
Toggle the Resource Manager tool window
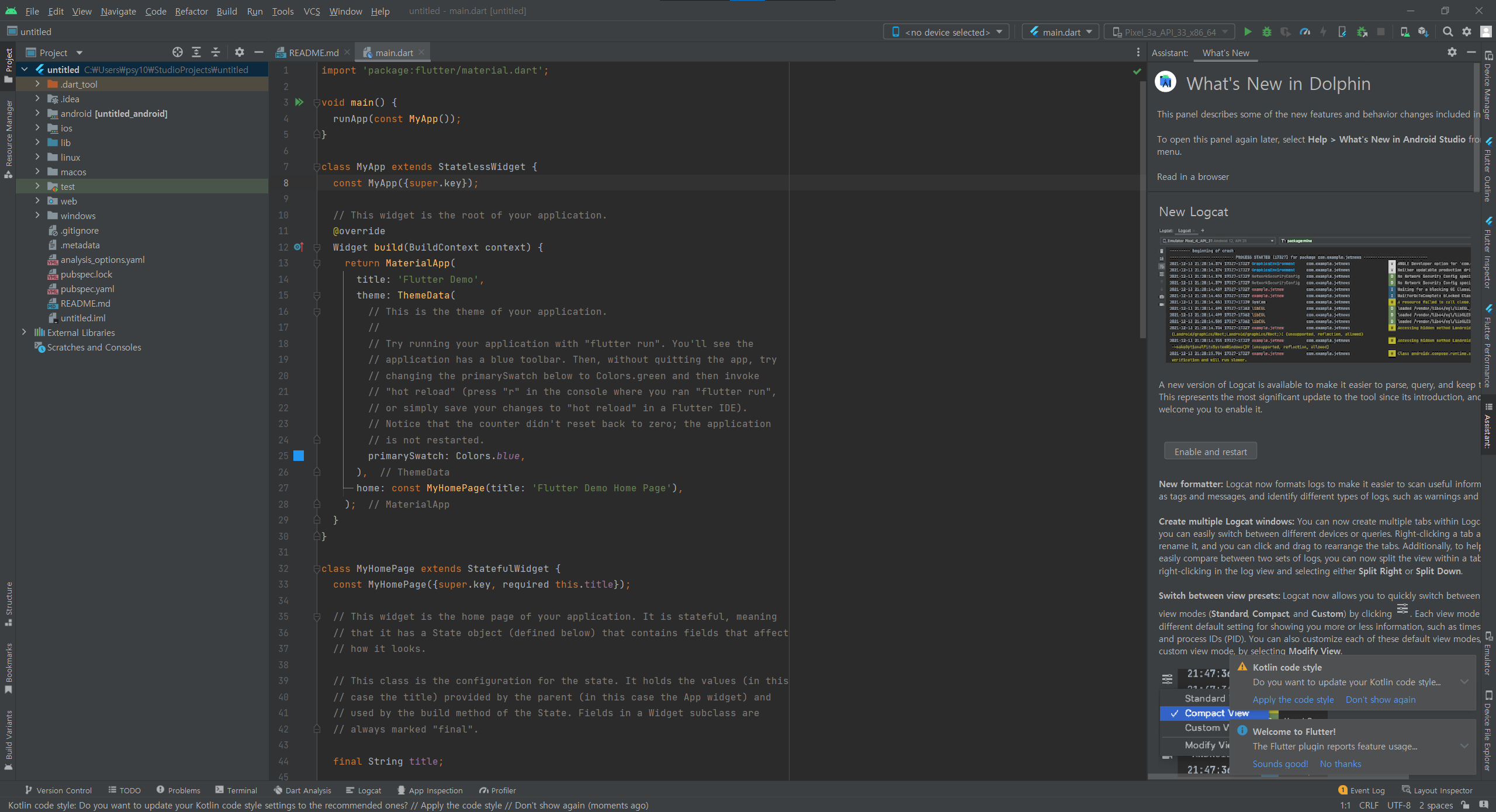[x=8, y=139]
